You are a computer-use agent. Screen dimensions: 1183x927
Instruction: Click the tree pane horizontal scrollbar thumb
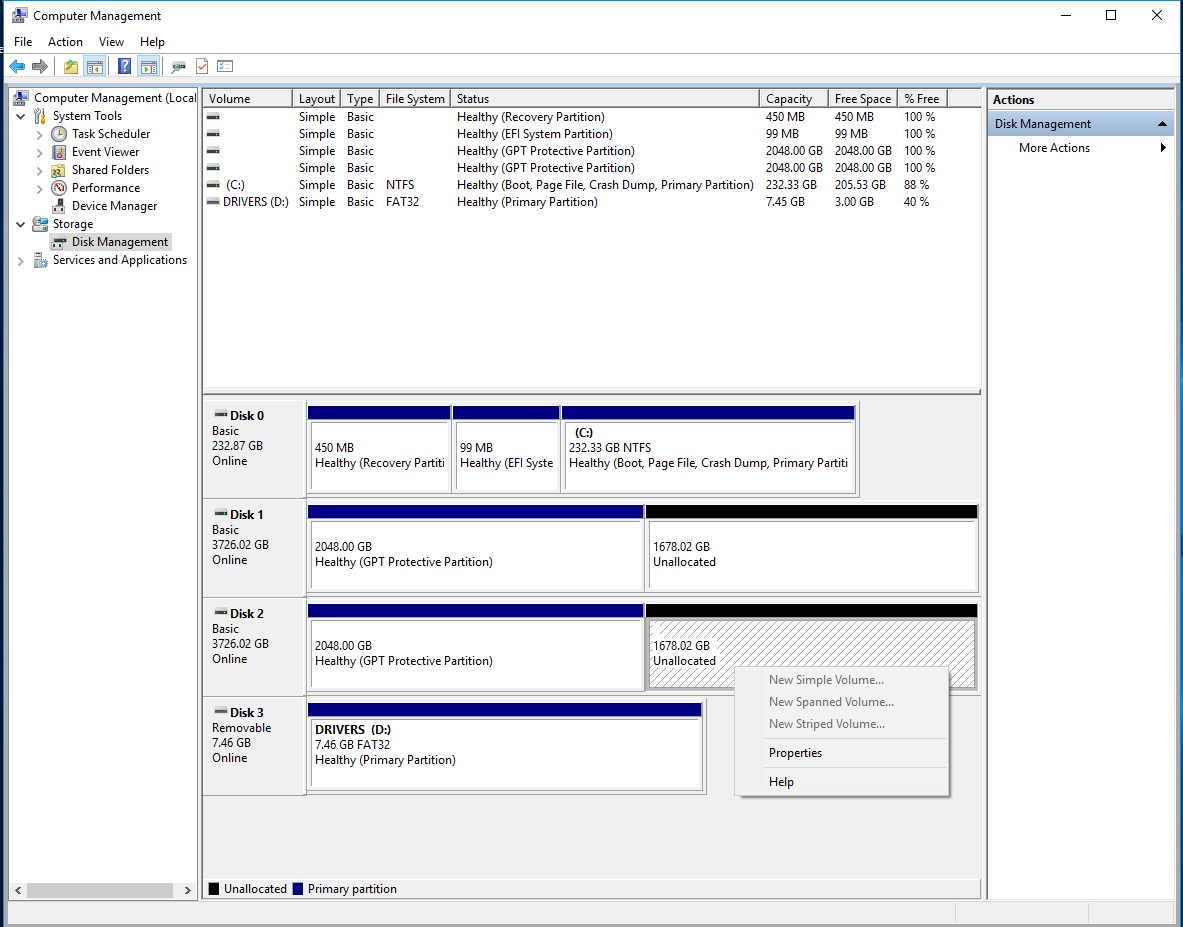tap(100, 890)
